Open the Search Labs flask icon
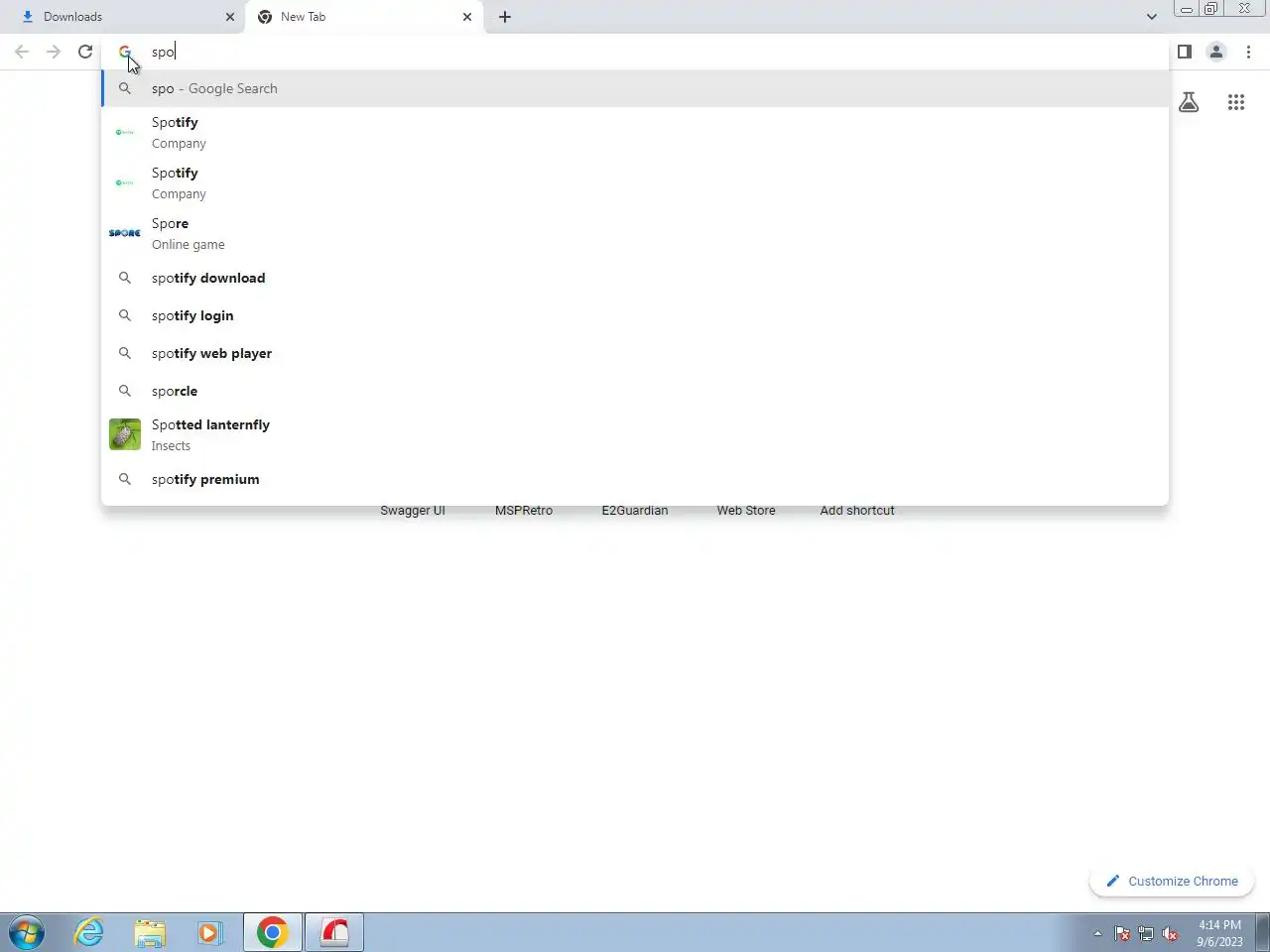 (x=1189, y=102)
